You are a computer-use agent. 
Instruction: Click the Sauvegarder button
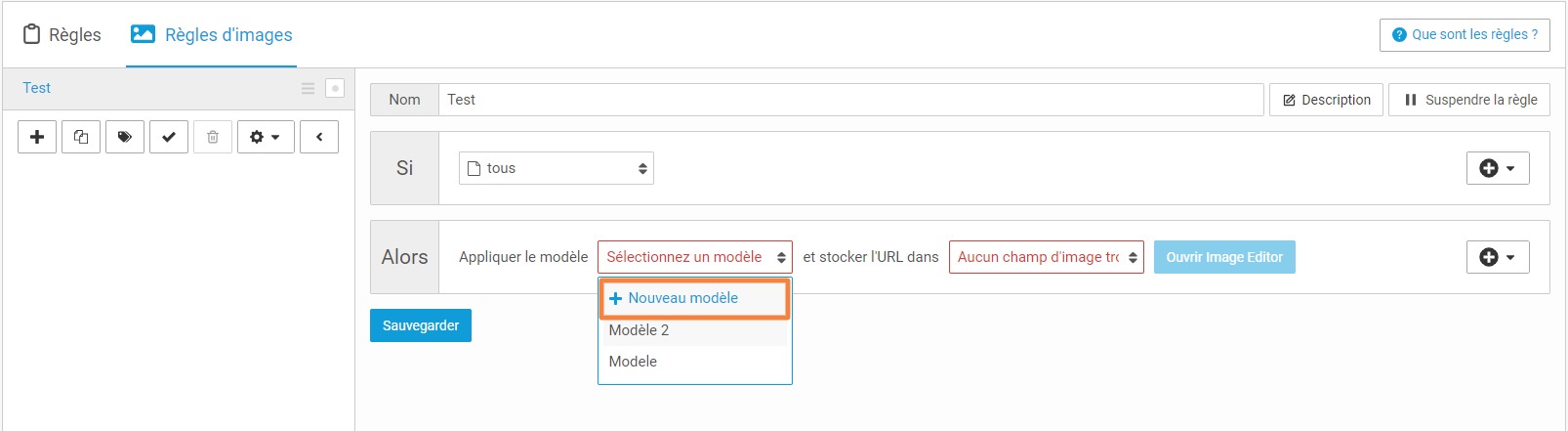point(421,325)
